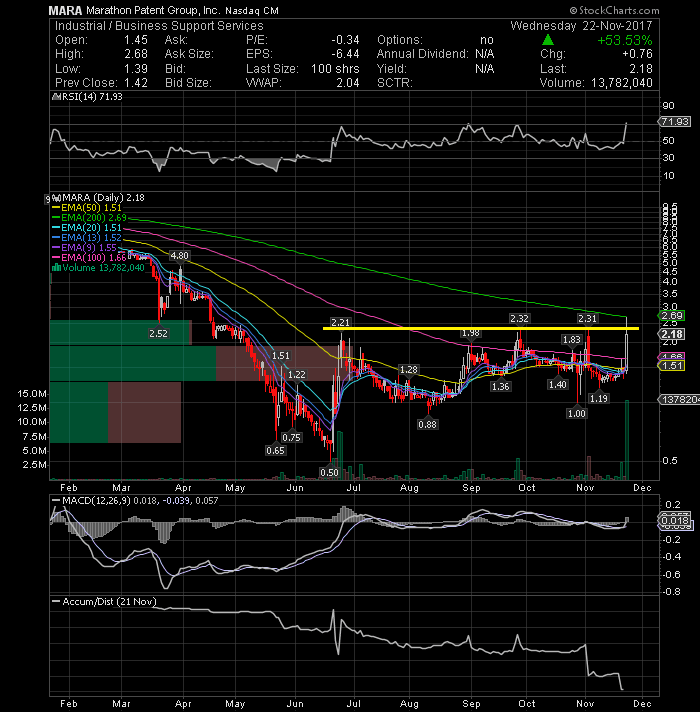Screen dimensions: 700x712
Task: Click the 13782040 volume right-axis tag
Action: click(x=679, y=399)
